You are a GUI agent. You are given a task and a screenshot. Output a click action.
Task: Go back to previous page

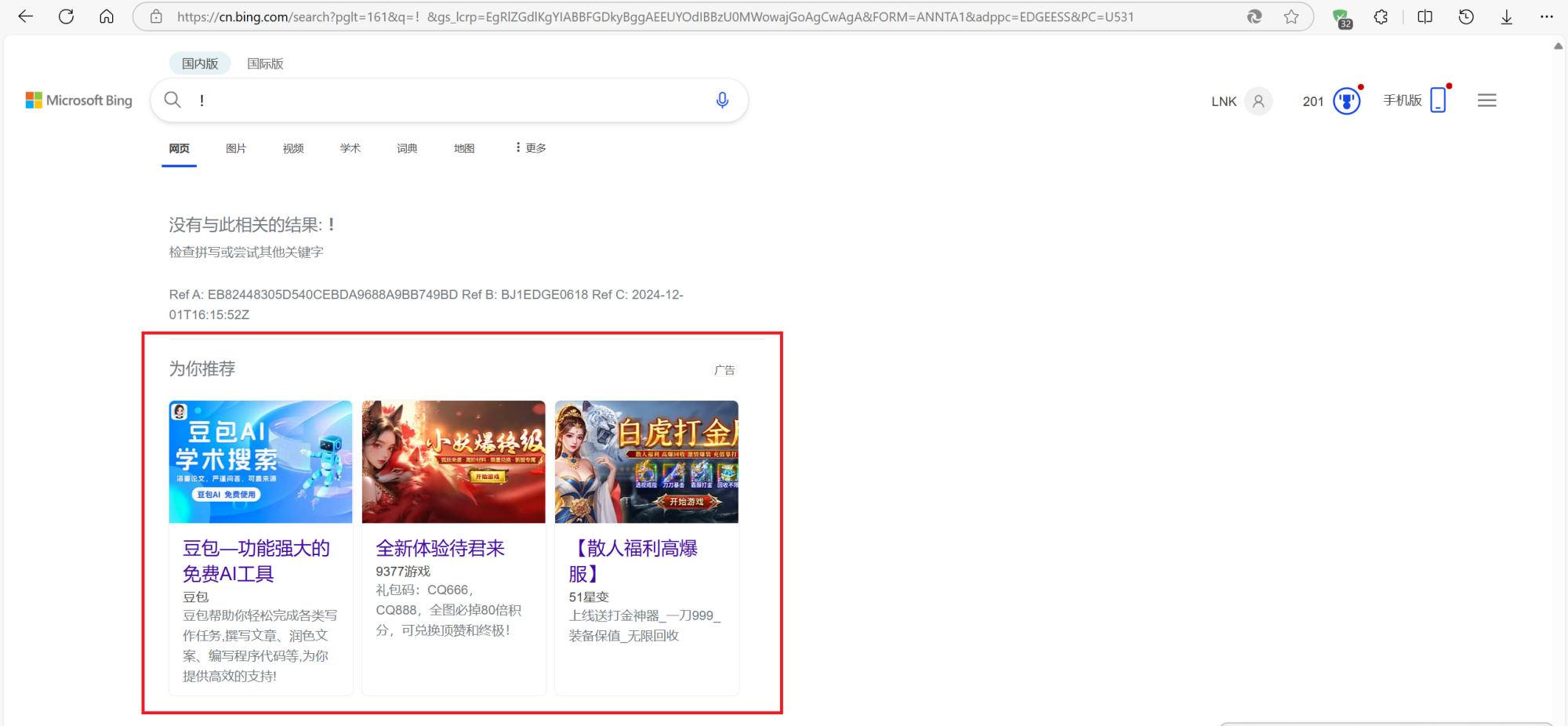25,16
